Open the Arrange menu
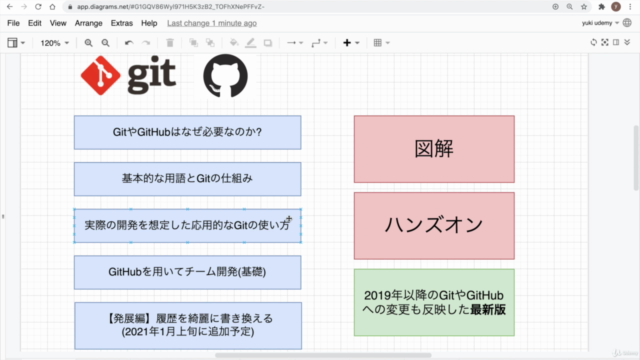 coord(89,23)
